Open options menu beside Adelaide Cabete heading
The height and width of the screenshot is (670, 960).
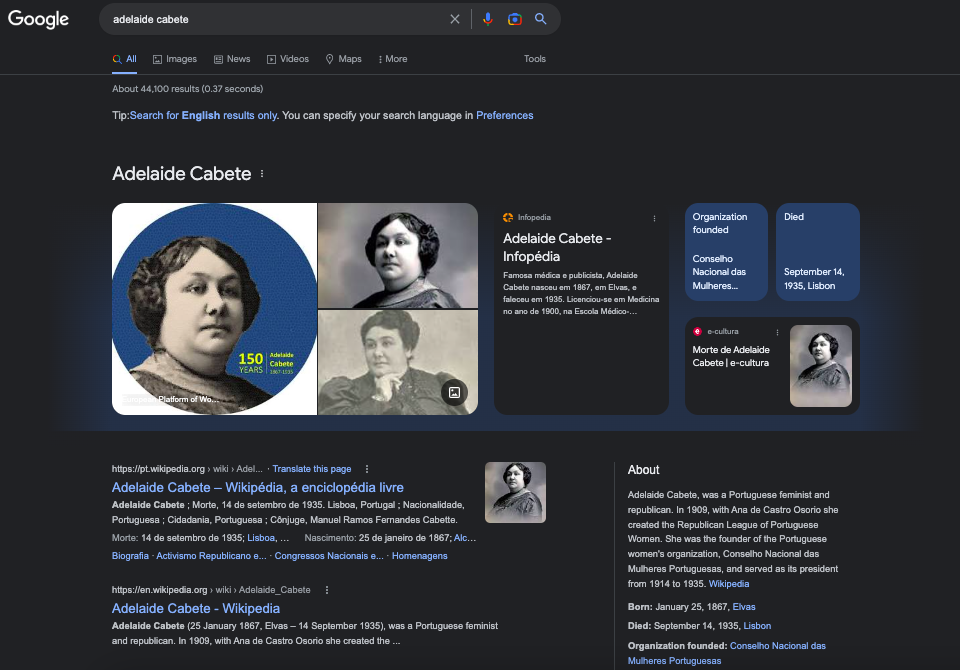(262, 174)
